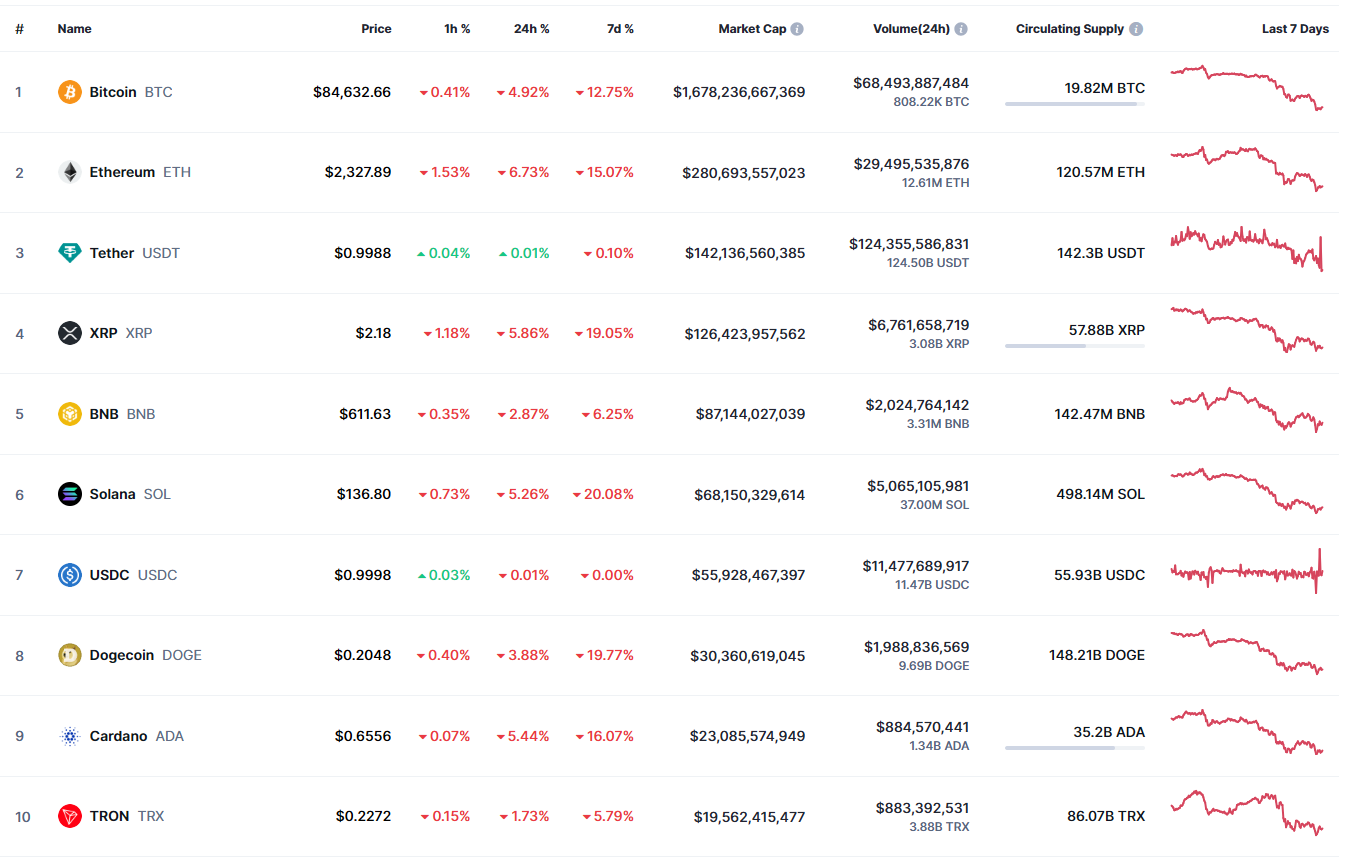Click the Bitcoin coin logo icon
The height and width of the screenshot is (864, 1351).
[x=70, y=92]
